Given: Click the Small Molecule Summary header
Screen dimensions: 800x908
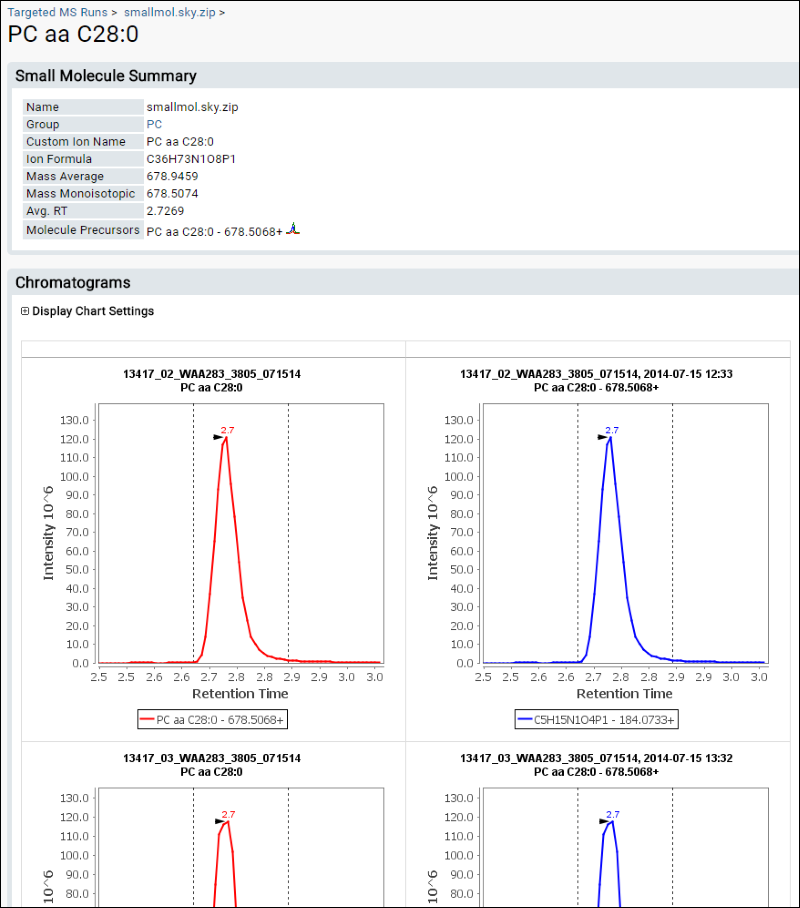Looking at the screenshot, I should pyautogui.click(x=106, y=76).
